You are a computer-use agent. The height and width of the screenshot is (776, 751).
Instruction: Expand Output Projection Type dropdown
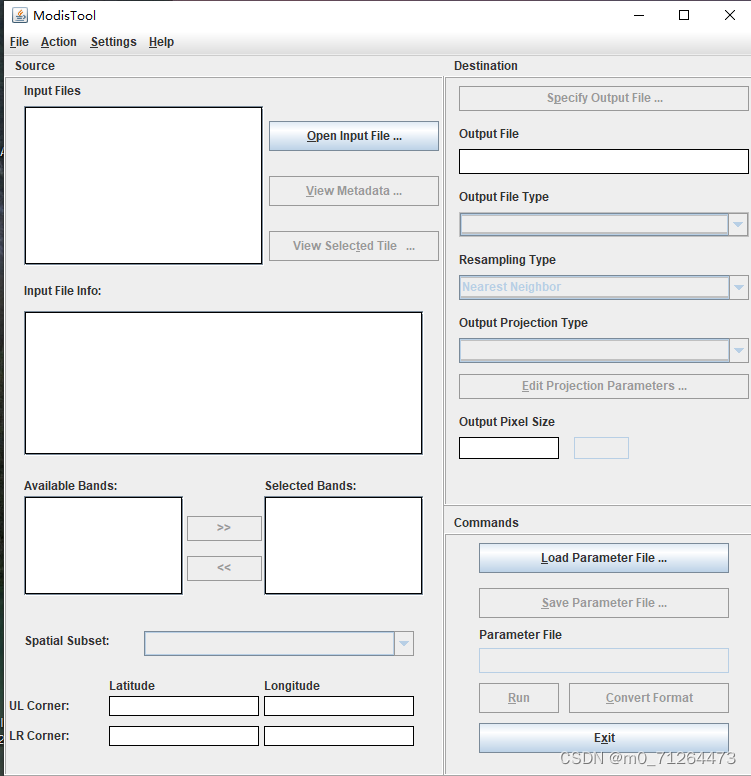point(739,350)
